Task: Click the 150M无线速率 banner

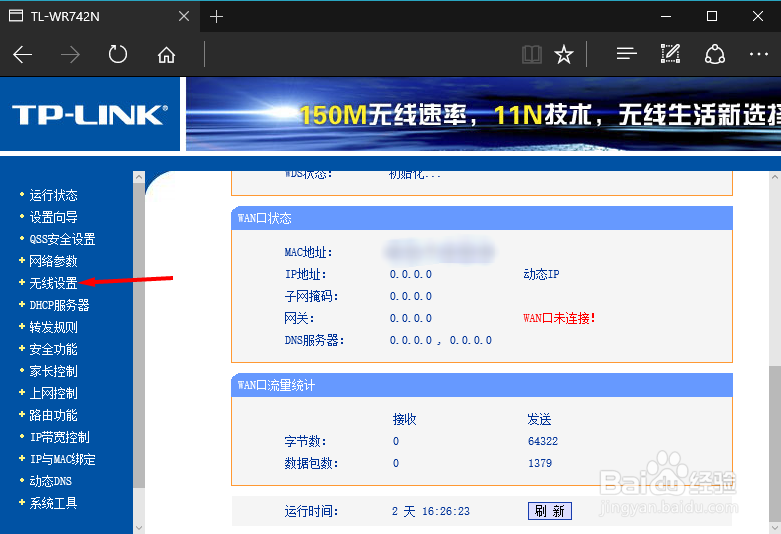Action: [483, 115]
